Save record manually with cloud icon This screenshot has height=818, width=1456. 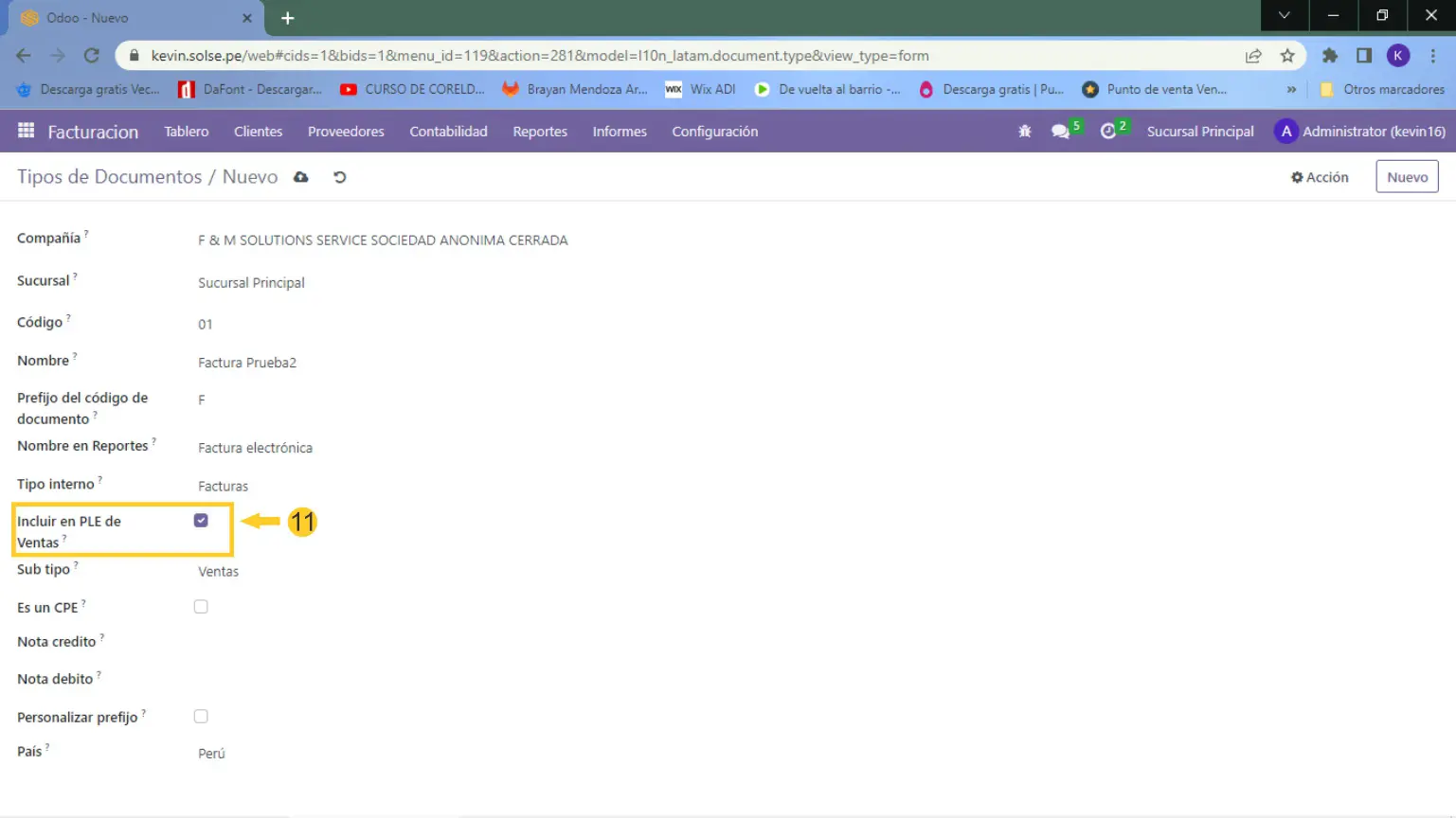(x=301, y=177)
